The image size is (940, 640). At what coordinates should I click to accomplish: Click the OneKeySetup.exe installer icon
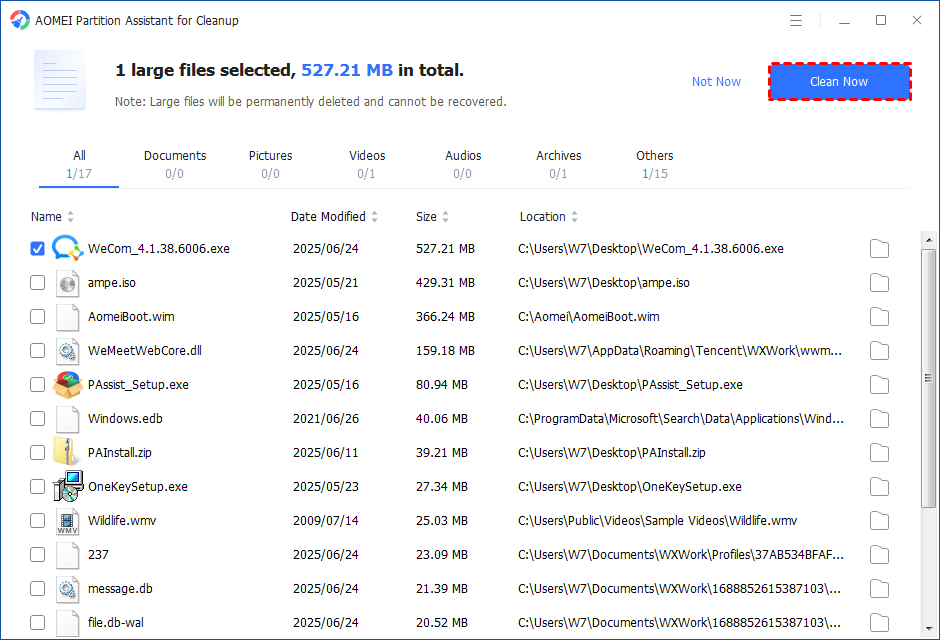[68, 486]
